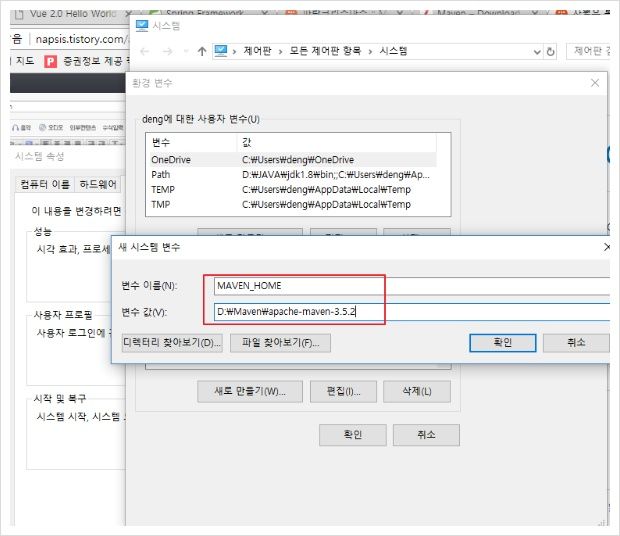Click 파일 찾아보기(F) browse file button

[x=280, y=343]
